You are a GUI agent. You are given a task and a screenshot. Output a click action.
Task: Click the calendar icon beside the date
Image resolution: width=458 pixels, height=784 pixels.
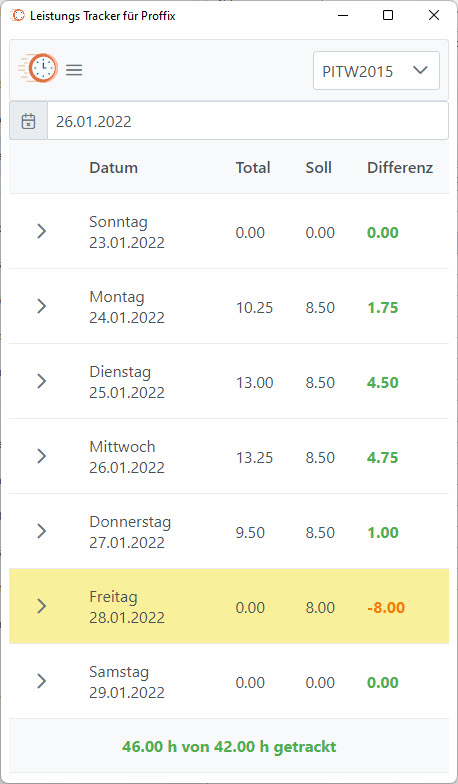(x=28, y=121)
